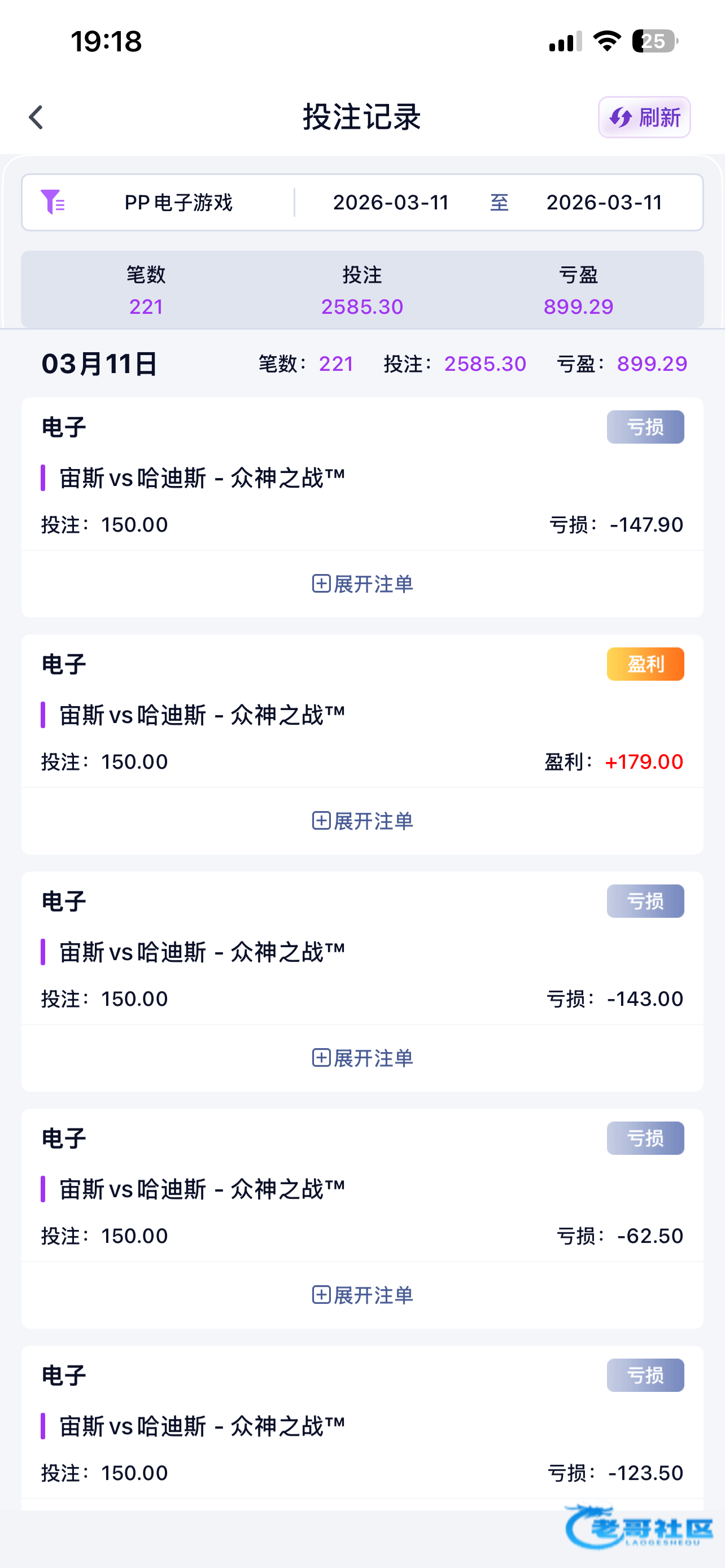Screen dimensions: 725x1568
Task: Tap the orange 盈利 badge
Action: [645, 664]
